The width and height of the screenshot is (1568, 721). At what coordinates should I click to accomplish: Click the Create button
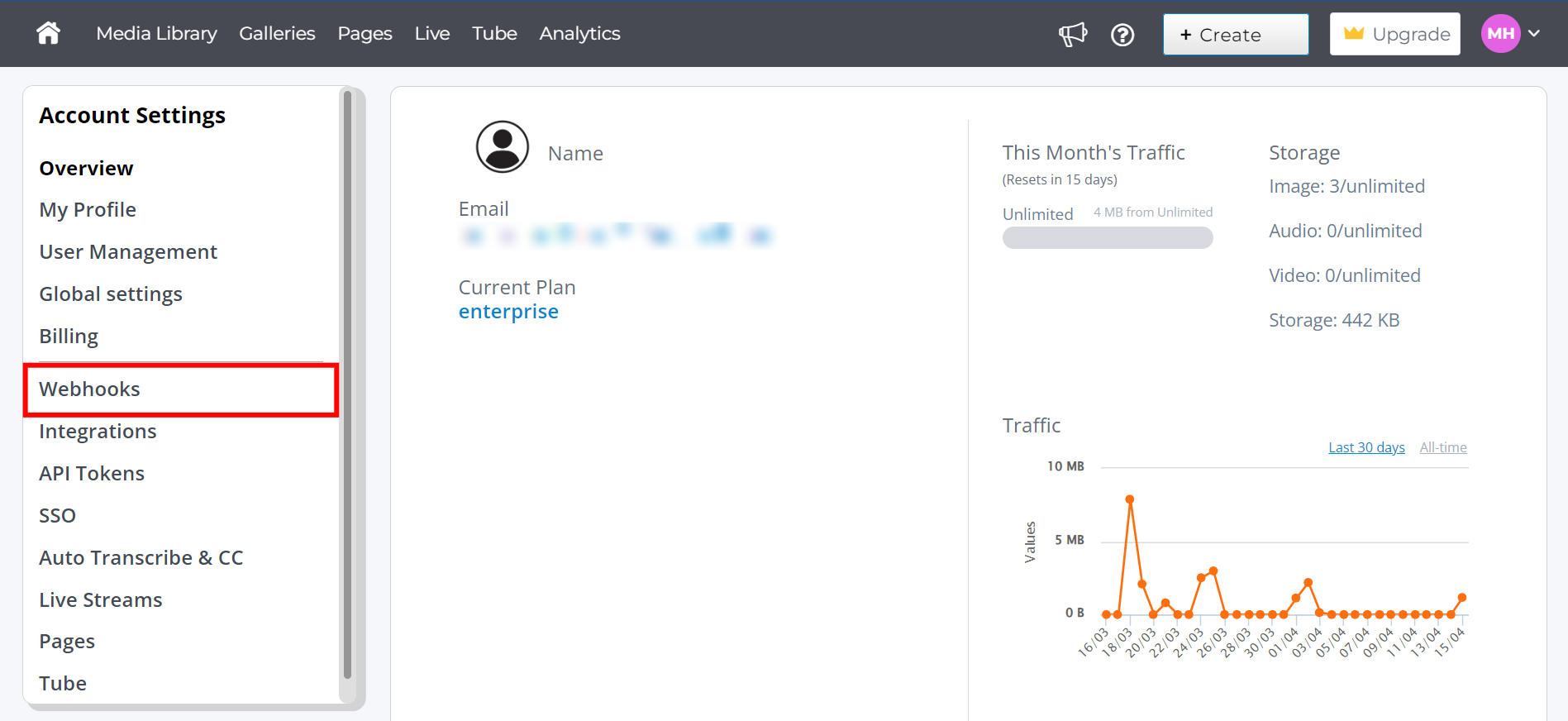pyautogui.click(x=1236, y=35)
